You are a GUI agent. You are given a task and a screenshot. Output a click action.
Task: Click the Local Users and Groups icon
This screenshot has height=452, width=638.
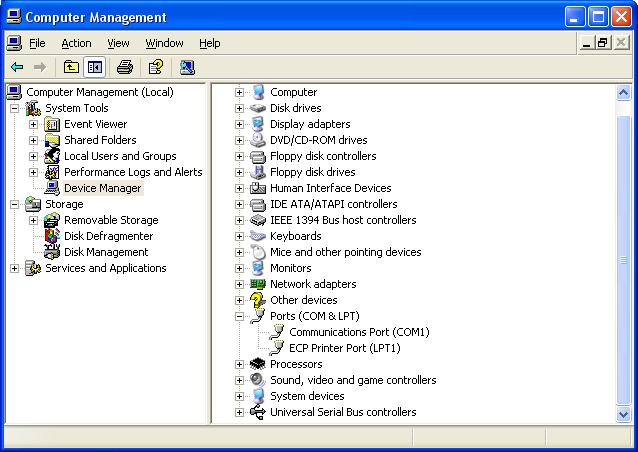[52, 156]
